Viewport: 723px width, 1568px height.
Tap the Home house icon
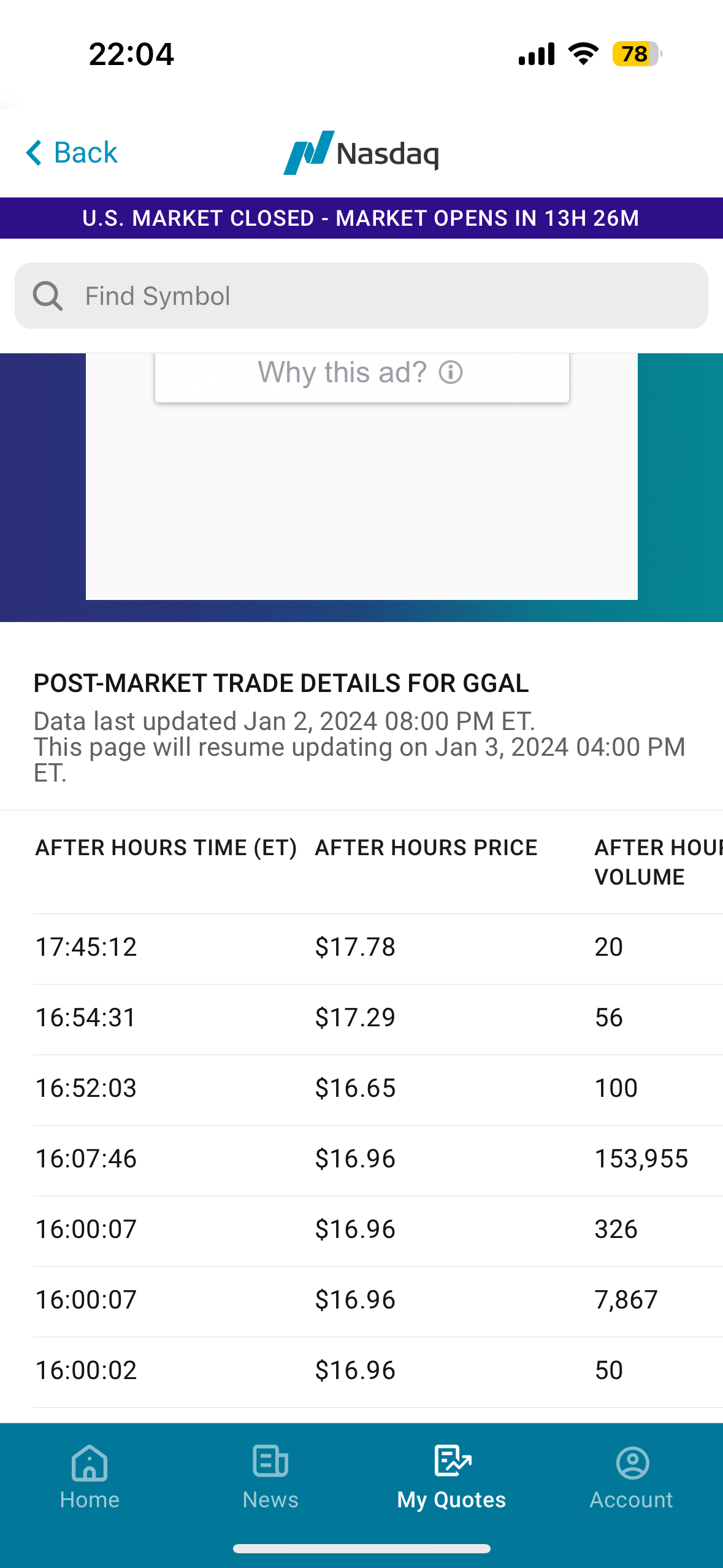(90, 1462)
